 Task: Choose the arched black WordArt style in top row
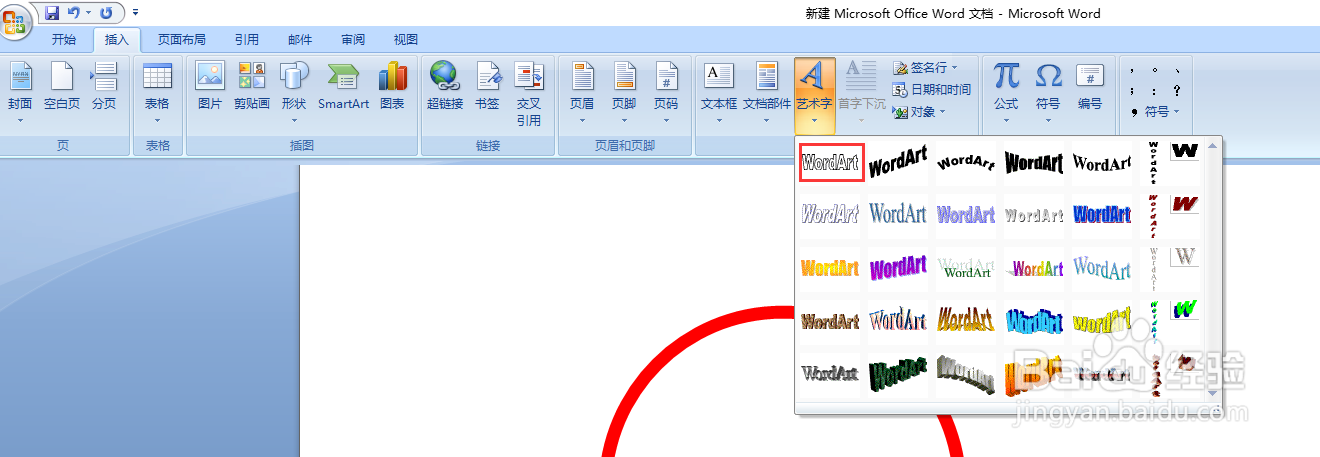(x=966, y=162)
